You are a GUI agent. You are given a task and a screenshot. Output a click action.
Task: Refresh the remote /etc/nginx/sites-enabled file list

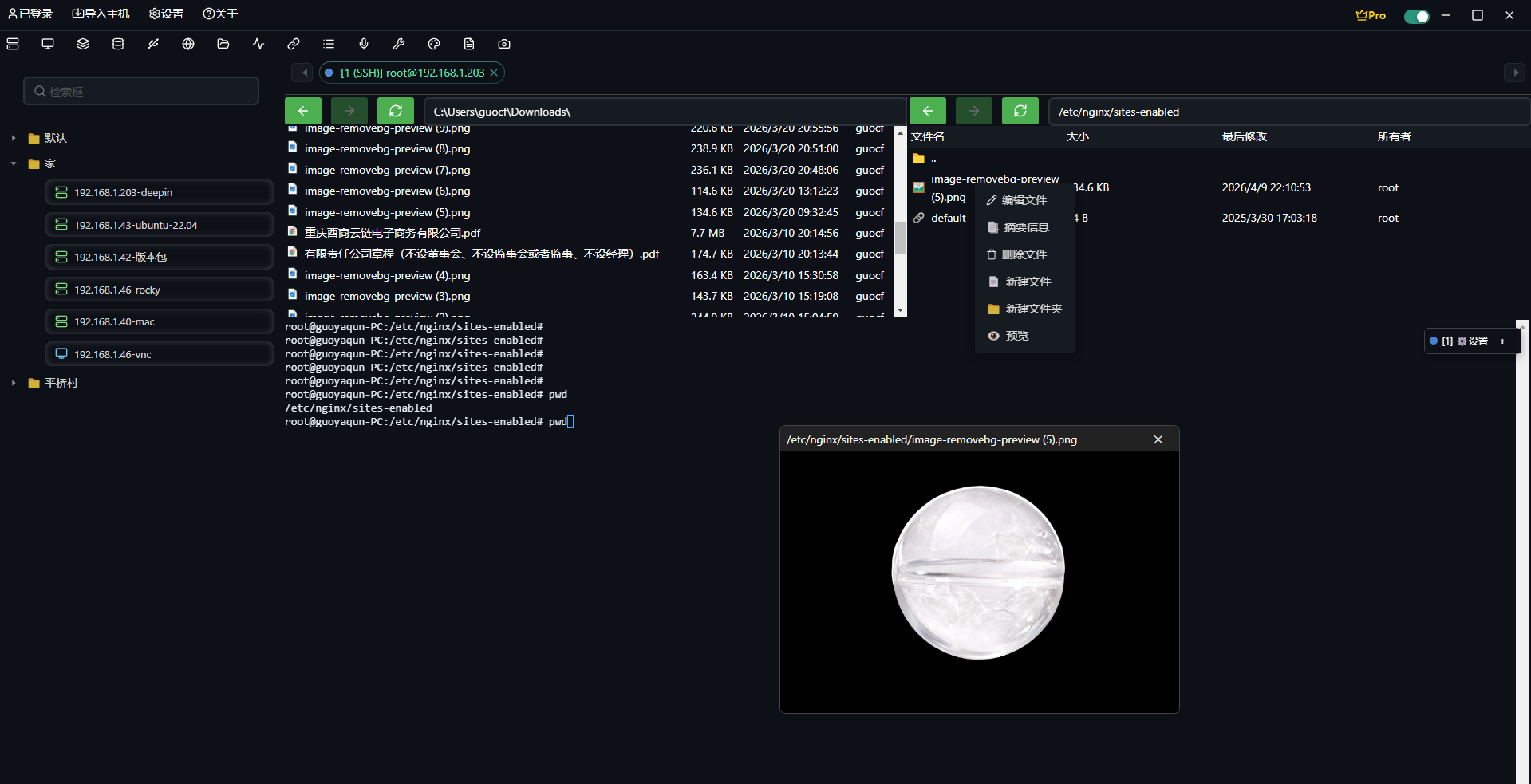click(x=1020, y=111)
